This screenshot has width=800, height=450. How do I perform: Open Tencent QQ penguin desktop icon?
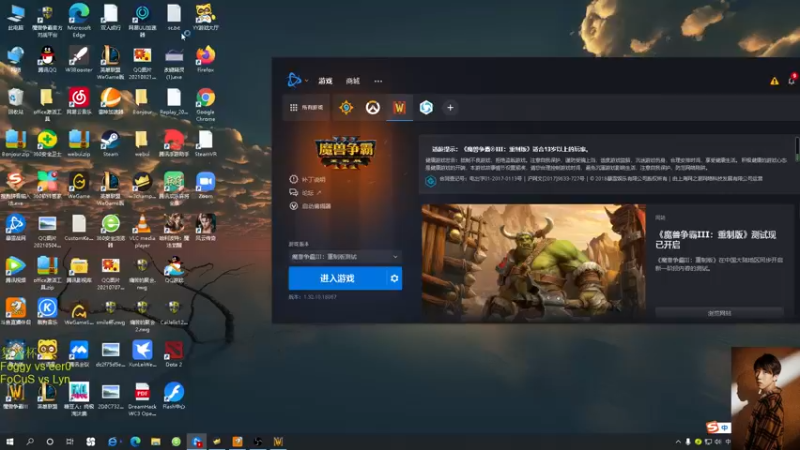coord(47,59)
